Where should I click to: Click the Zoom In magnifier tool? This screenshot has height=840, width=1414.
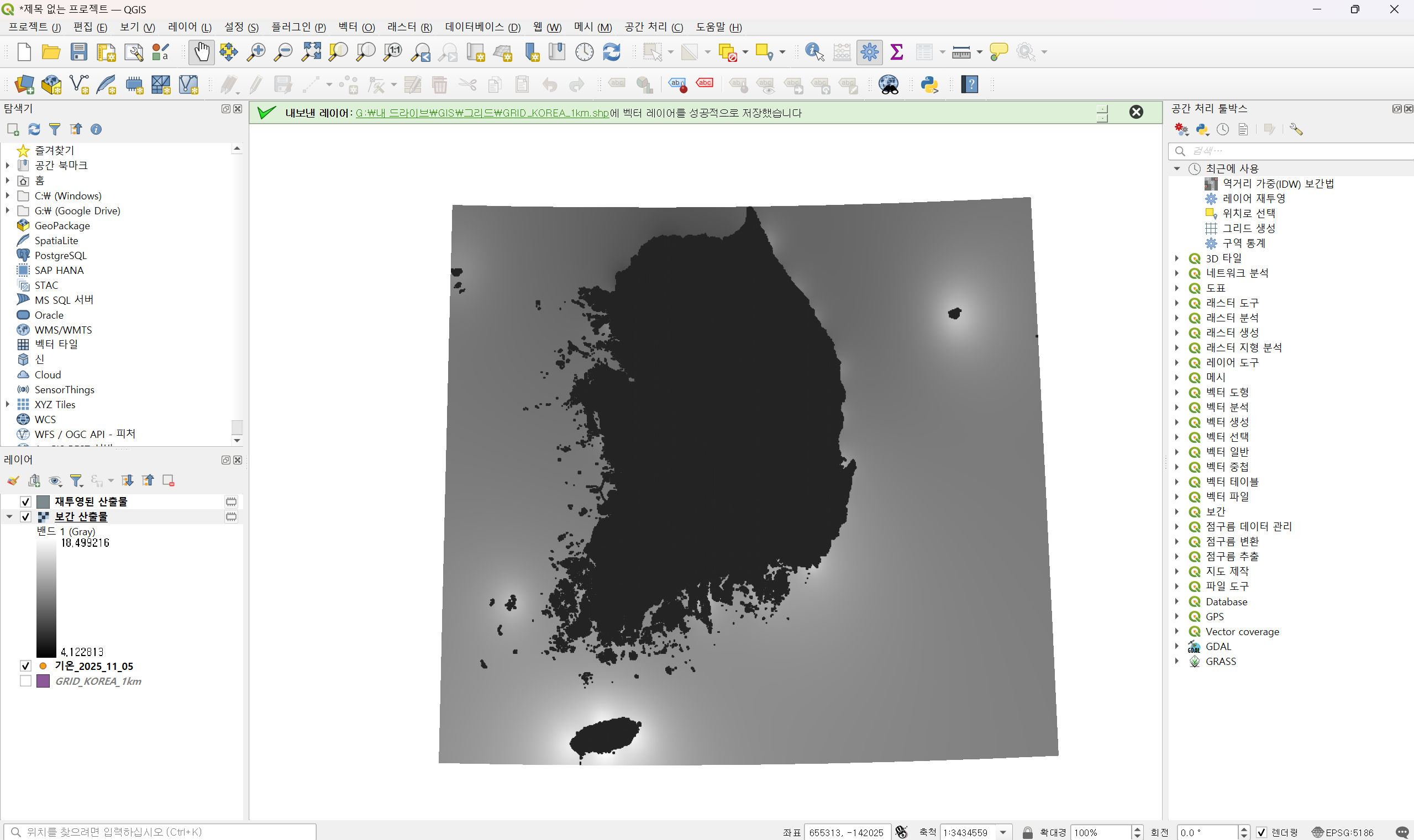pyautogui.click(x=256, y=52)
